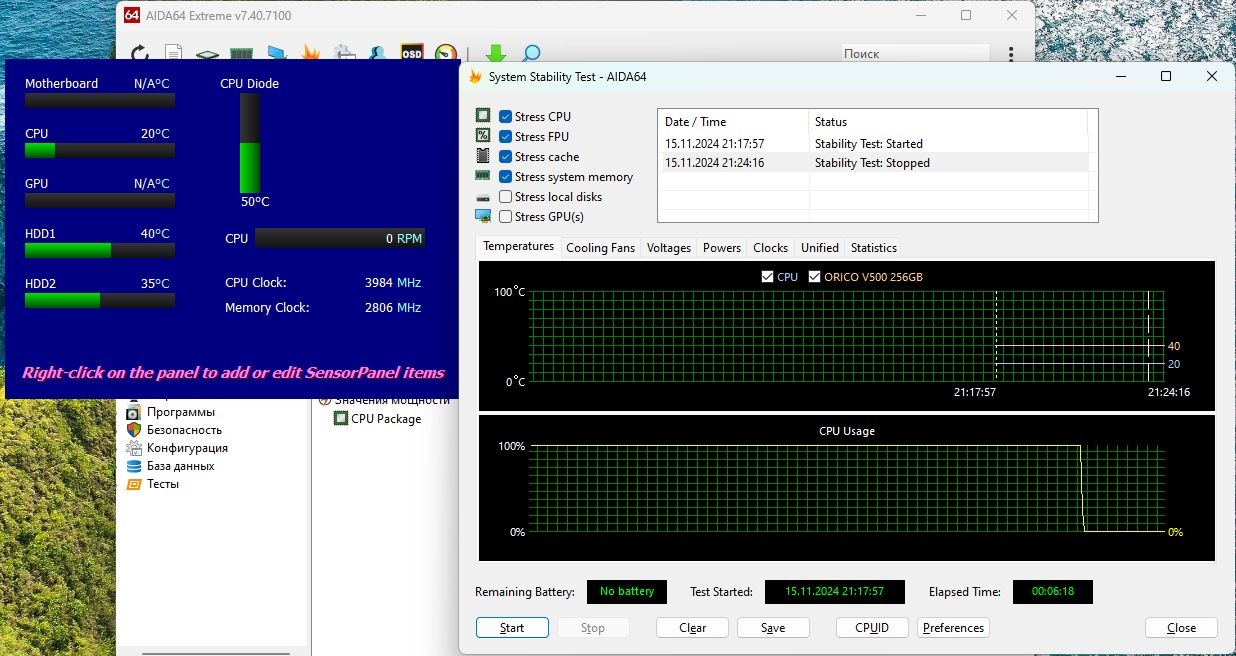
Task: Select Безопасность in the left tree
Action: [184, 430]
